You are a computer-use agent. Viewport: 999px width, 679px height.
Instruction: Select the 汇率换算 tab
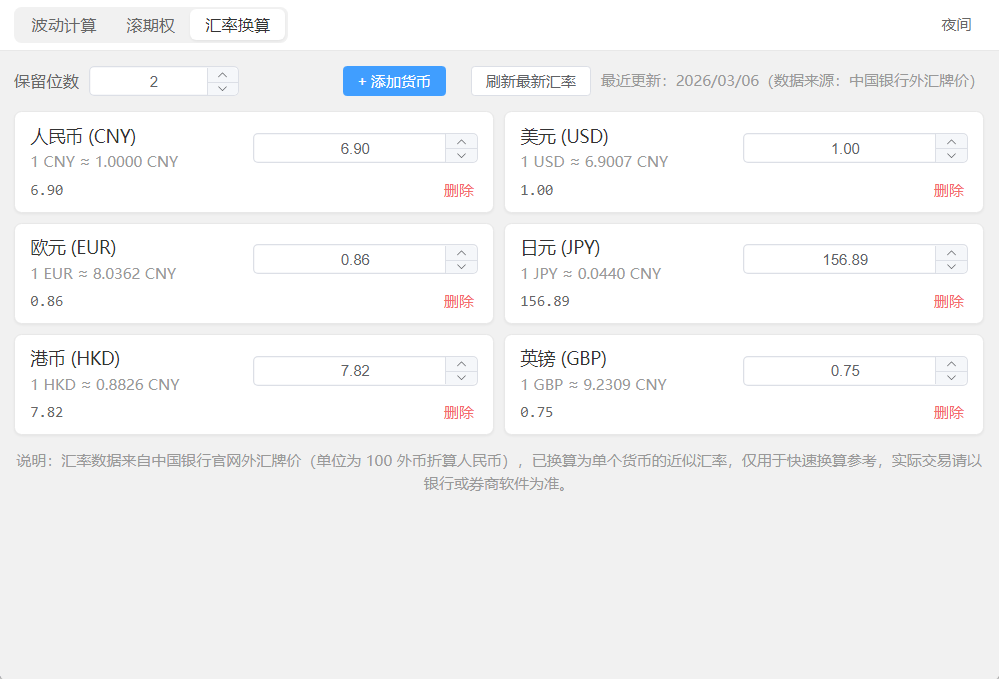pos(238,25)
